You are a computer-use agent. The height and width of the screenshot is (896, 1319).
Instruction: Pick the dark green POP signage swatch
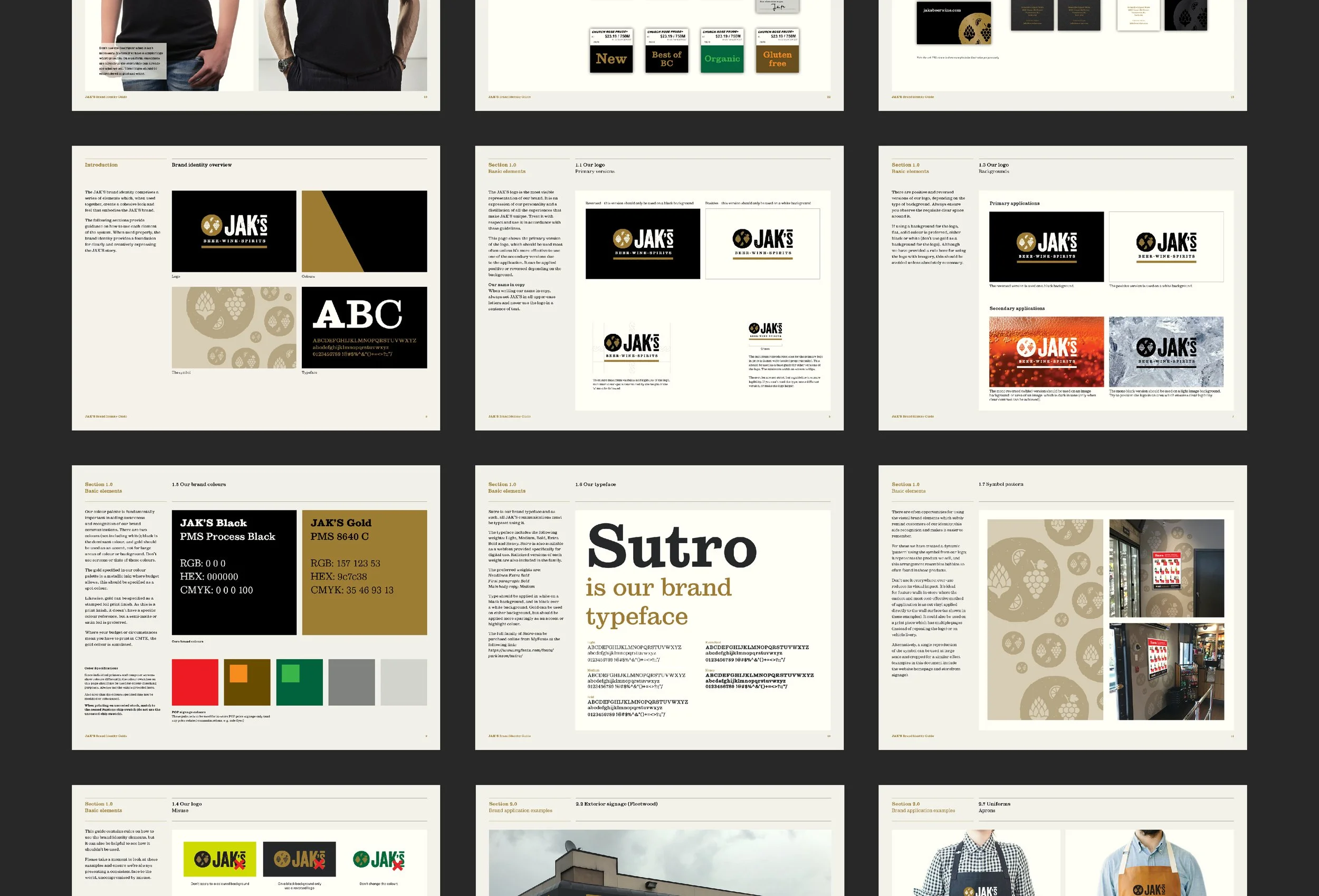[299, 682]
